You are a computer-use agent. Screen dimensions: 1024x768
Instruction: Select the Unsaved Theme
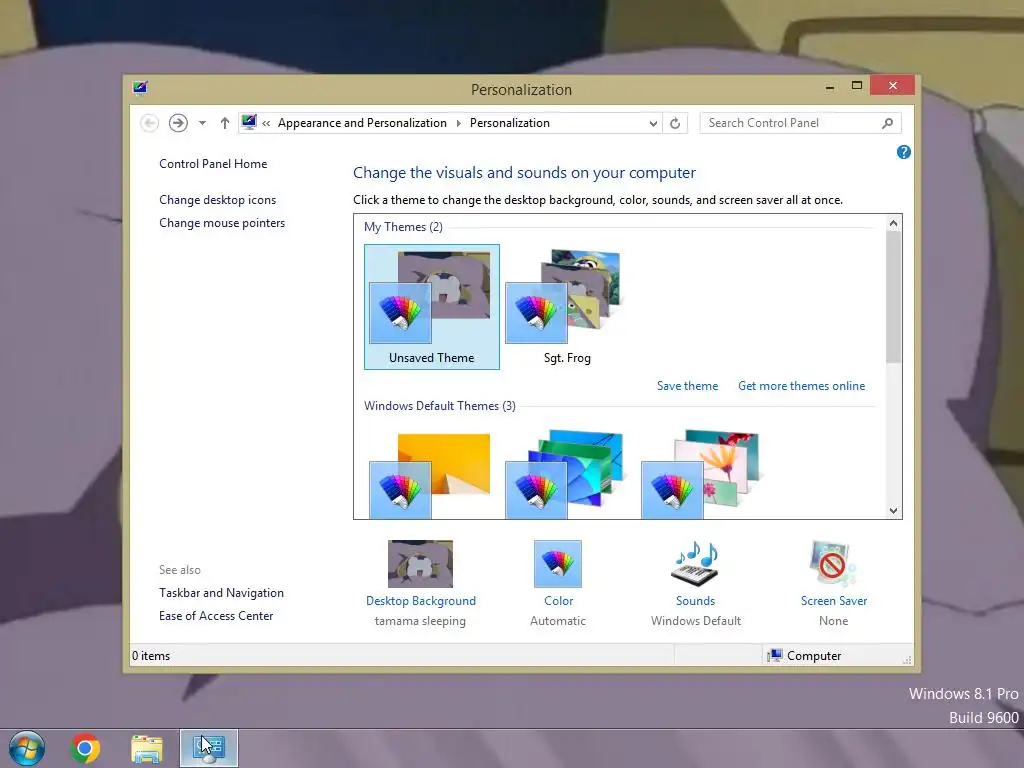pyautogui.click(x=432, y=307)
